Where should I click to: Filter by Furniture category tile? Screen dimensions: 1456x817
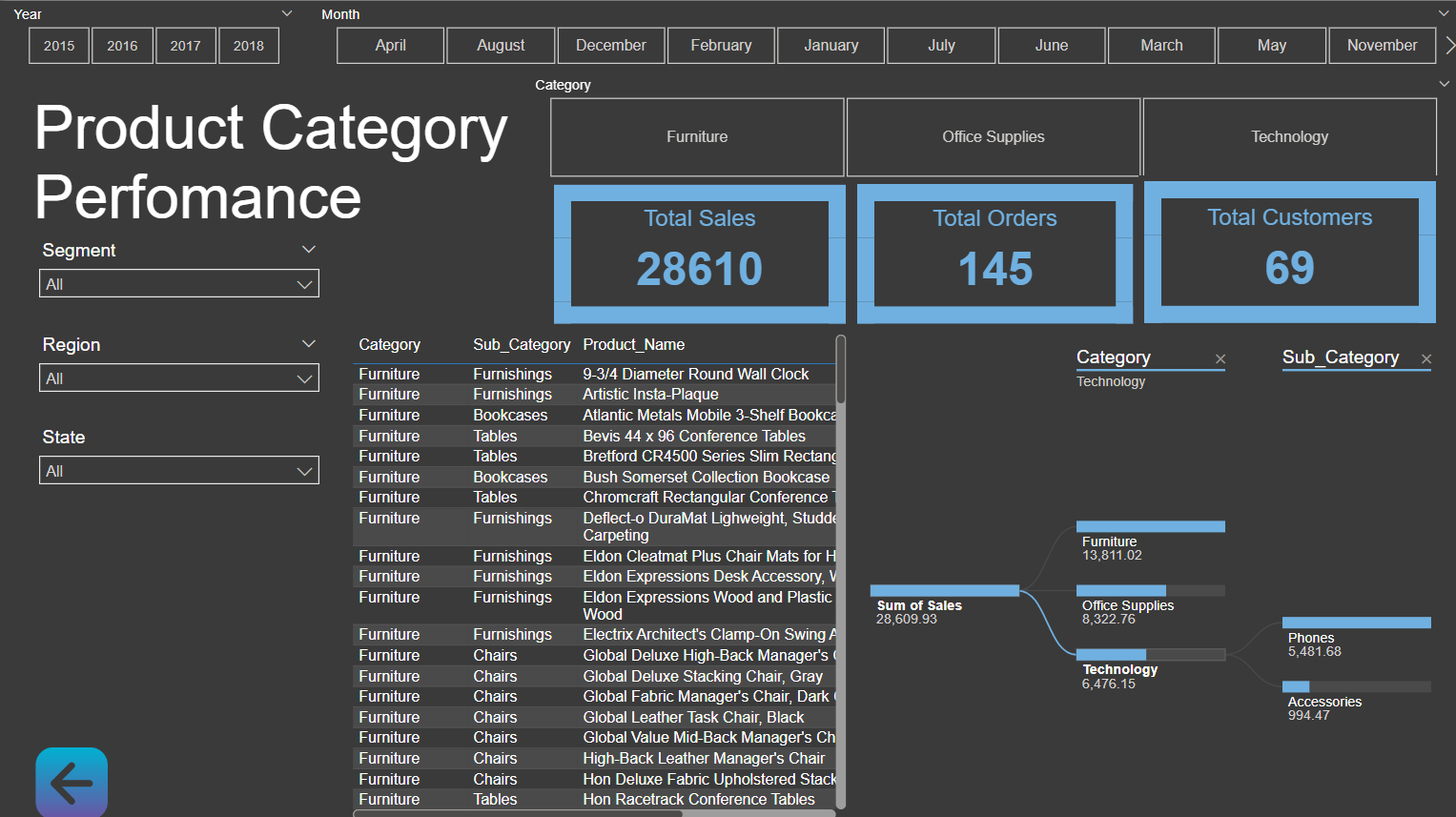pyautogui.click(x=697, y=137)
